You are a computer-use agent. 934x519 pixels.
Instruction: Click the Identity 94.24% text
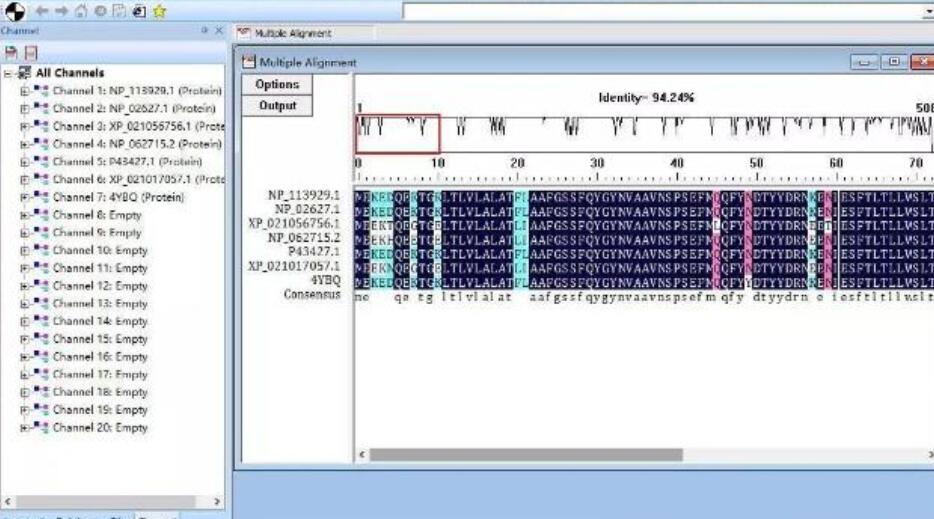(x=646, y=98)
